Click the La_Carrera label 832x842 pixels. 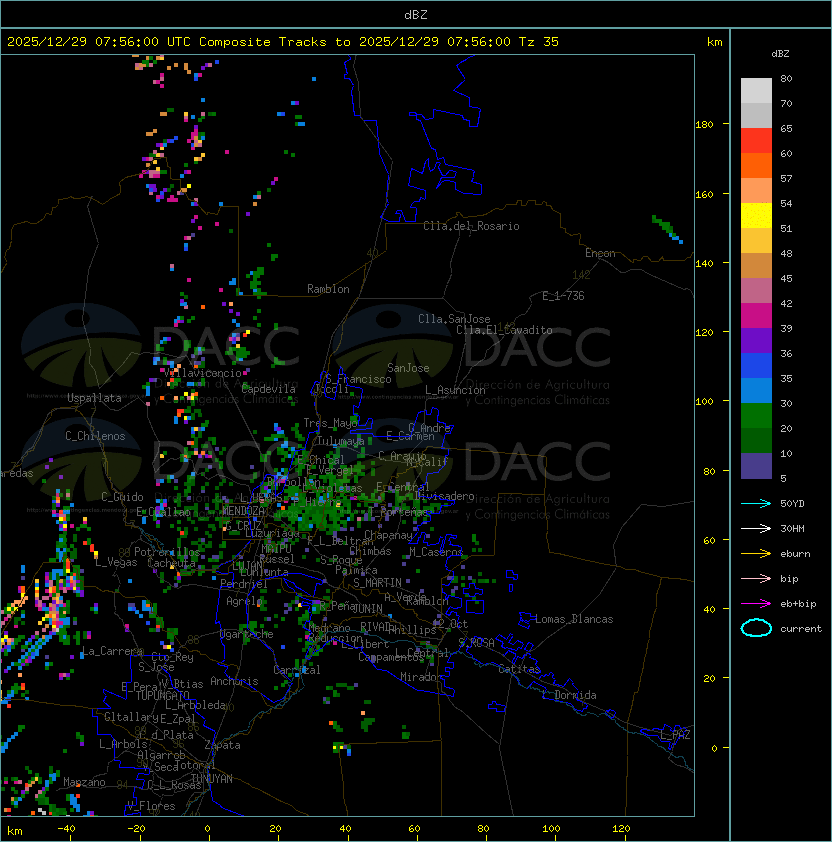pos(113,651)
